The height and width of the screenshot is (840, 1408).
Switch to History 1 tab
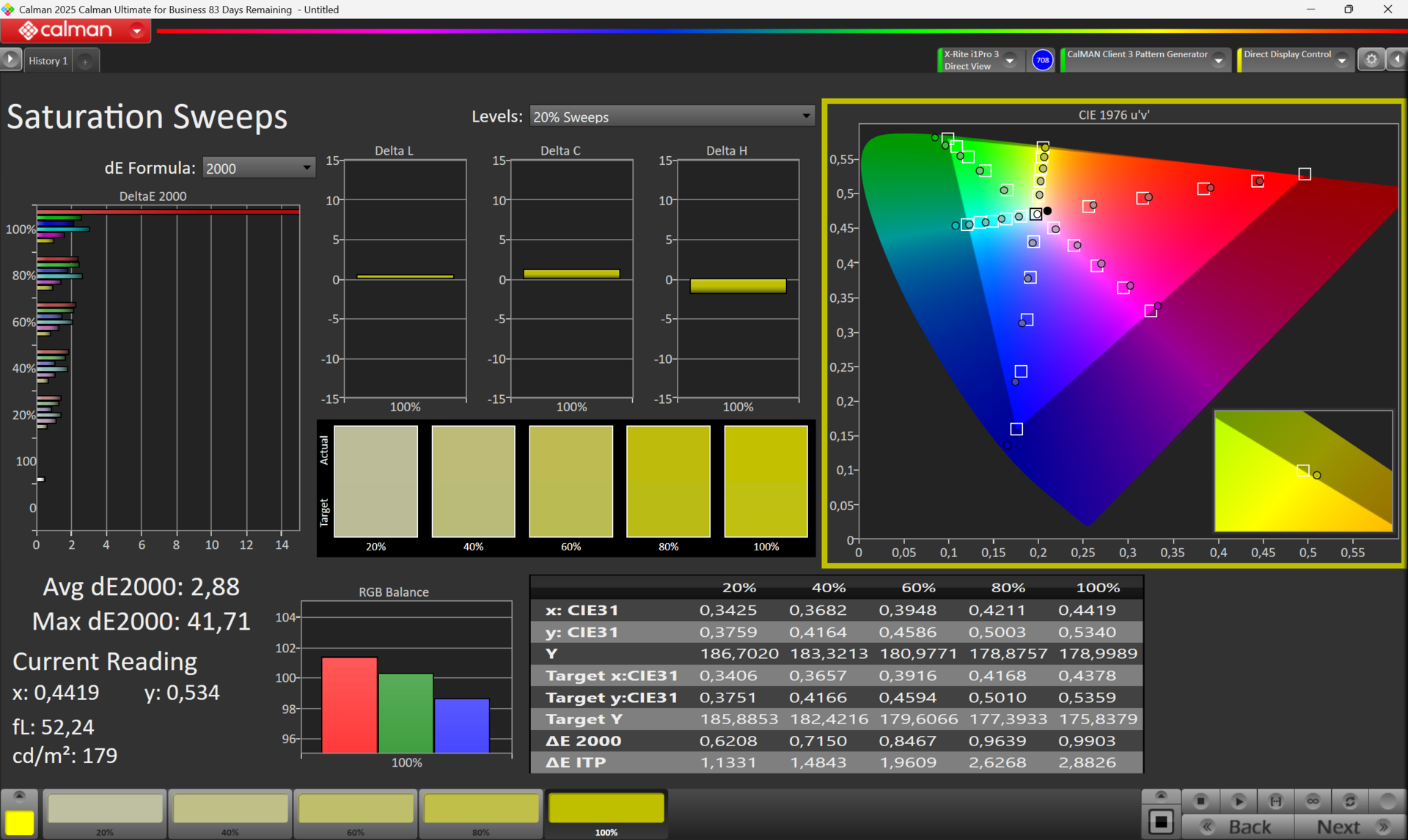48,61
